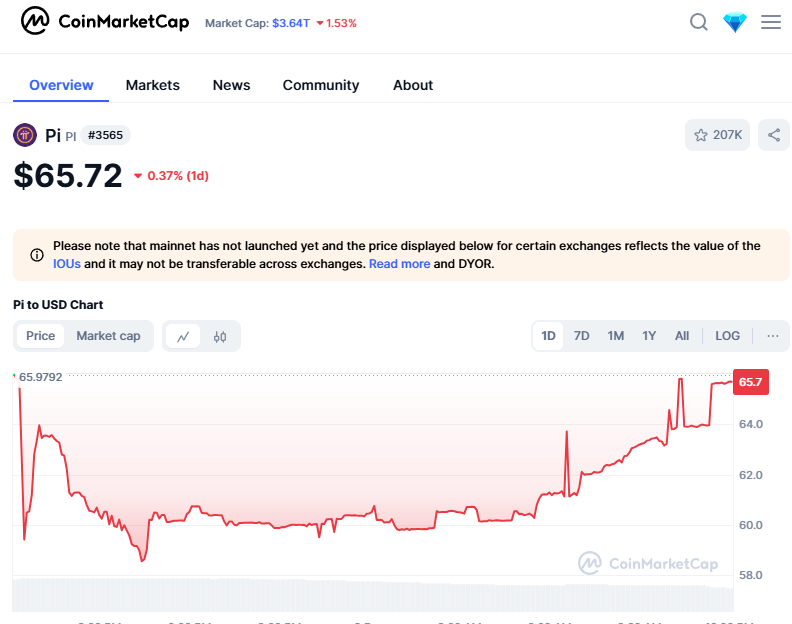
Task: Click the blue diamond rewards icon
Action: click(735, 23)
